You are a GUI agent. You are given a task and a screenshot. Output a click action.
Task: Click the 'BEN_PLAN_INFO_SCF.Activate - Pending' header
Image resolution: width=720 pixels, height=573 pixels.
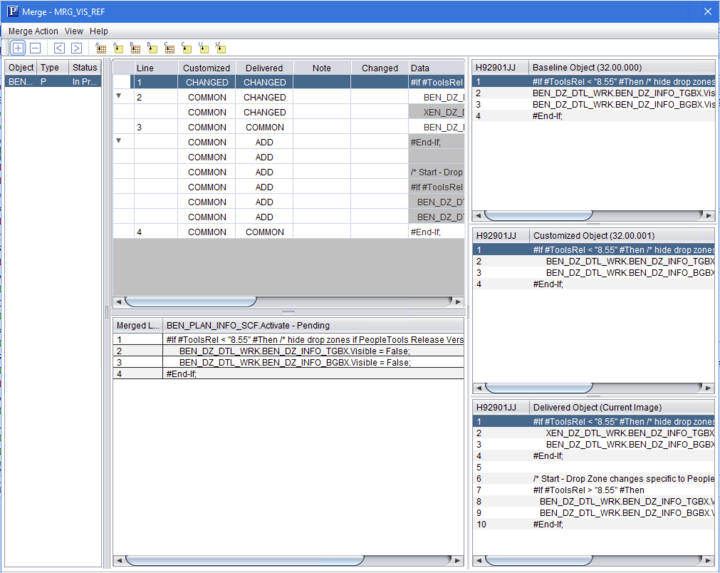pos(313,326)
